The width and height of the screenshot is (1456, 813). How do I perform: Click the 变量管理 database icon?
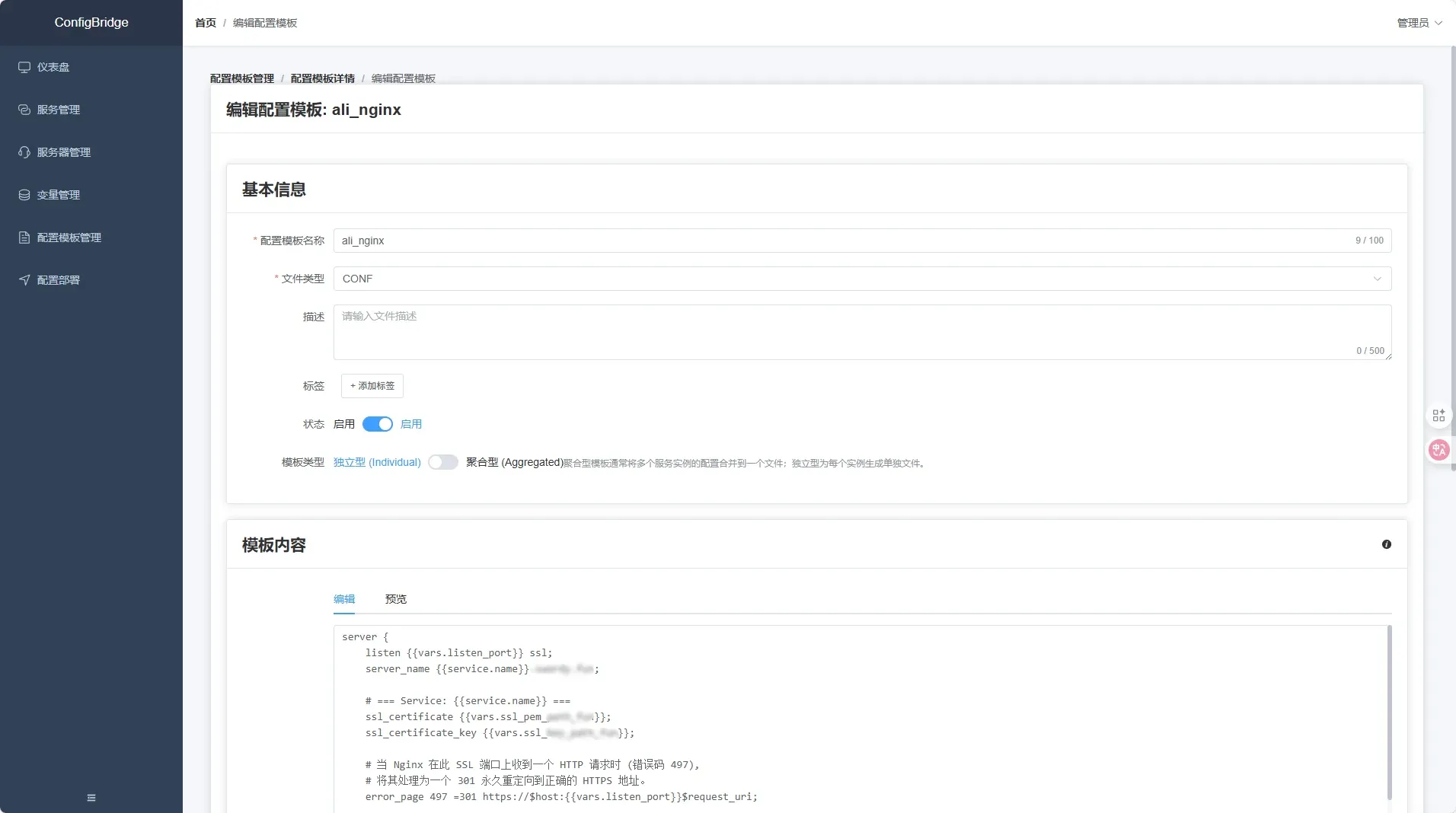[x=24, y=194]
